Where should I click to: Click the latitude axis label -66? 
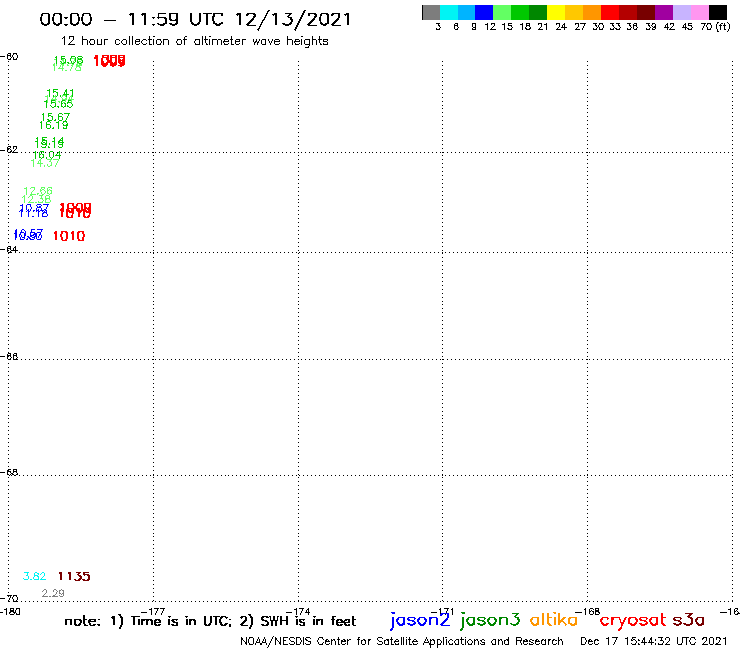point(9,356)
